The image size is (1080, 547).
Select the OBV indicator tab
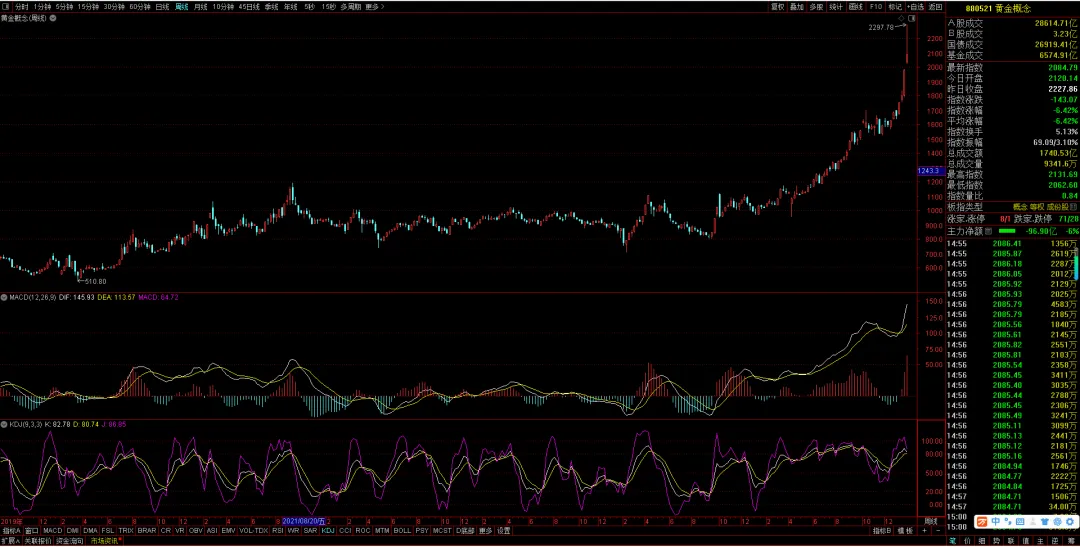(x=196, y=530)
